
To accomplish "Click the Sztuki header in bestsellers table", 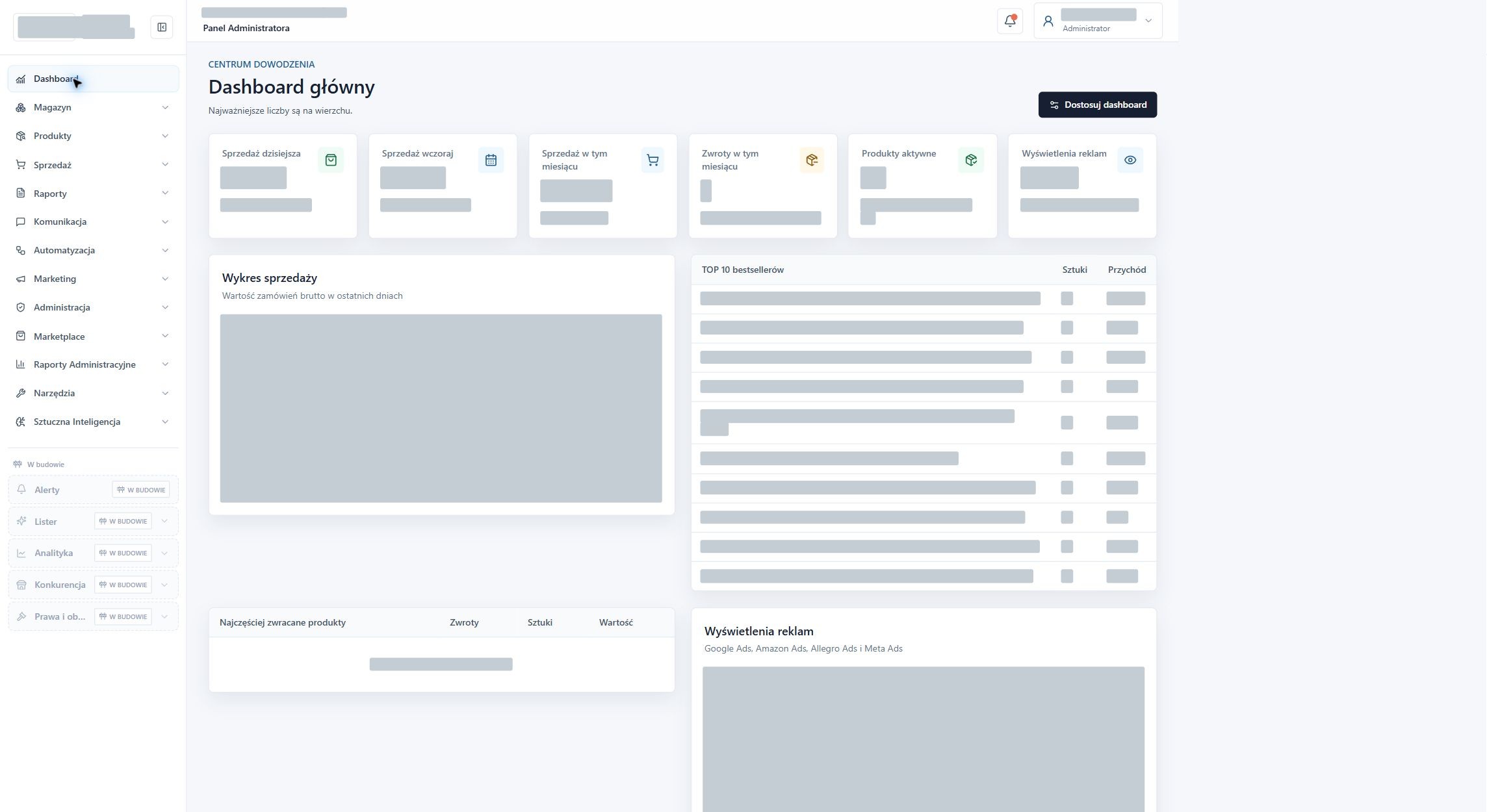I will point(1074,270).
